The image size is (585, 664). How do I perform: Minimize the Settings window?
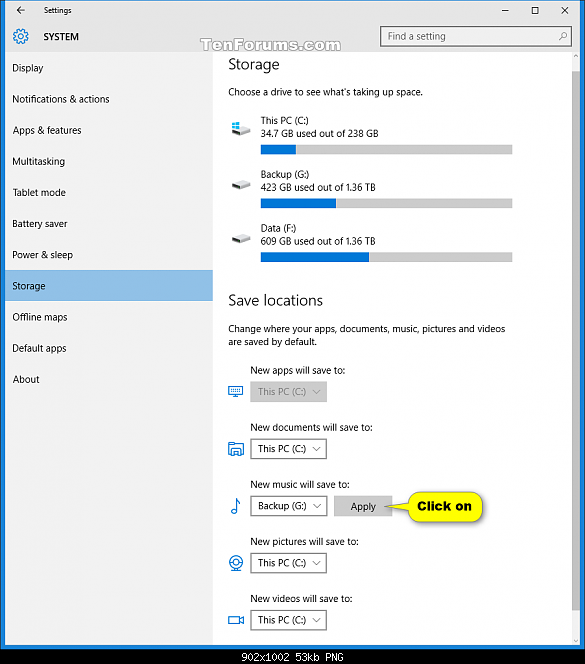tap(505, 11)
